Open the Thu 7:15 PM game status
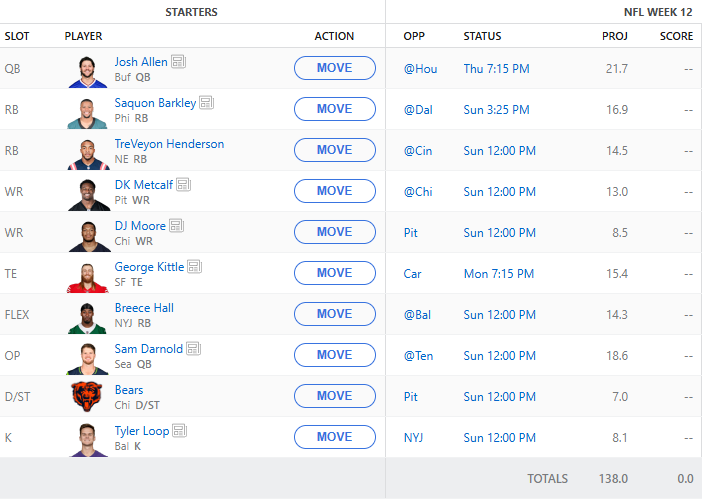 click(x=496, y=68)
